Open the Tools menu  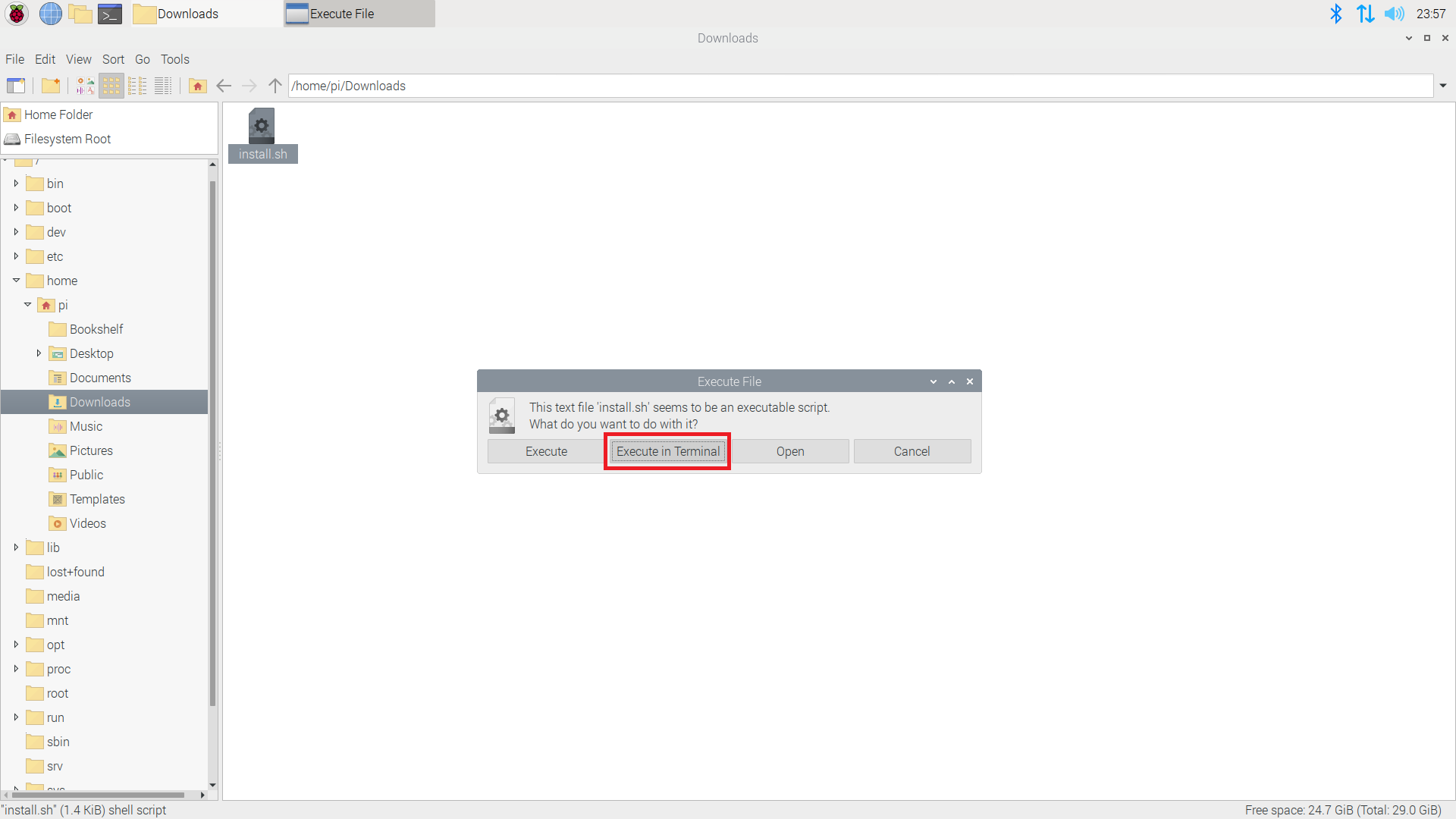point(174,59)
